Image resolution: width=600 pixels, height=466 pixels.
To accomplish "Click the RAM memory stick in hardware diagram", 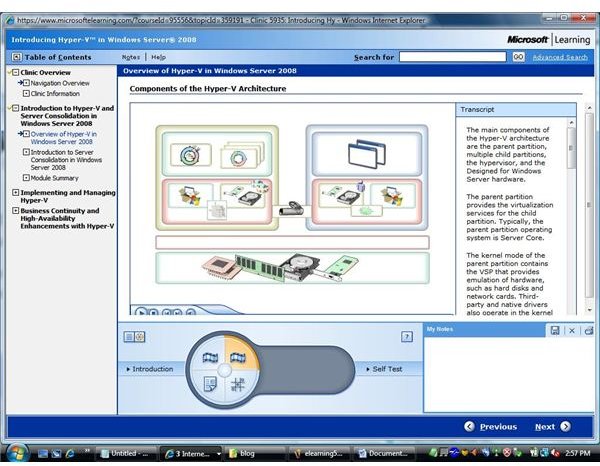I will 259,267.
